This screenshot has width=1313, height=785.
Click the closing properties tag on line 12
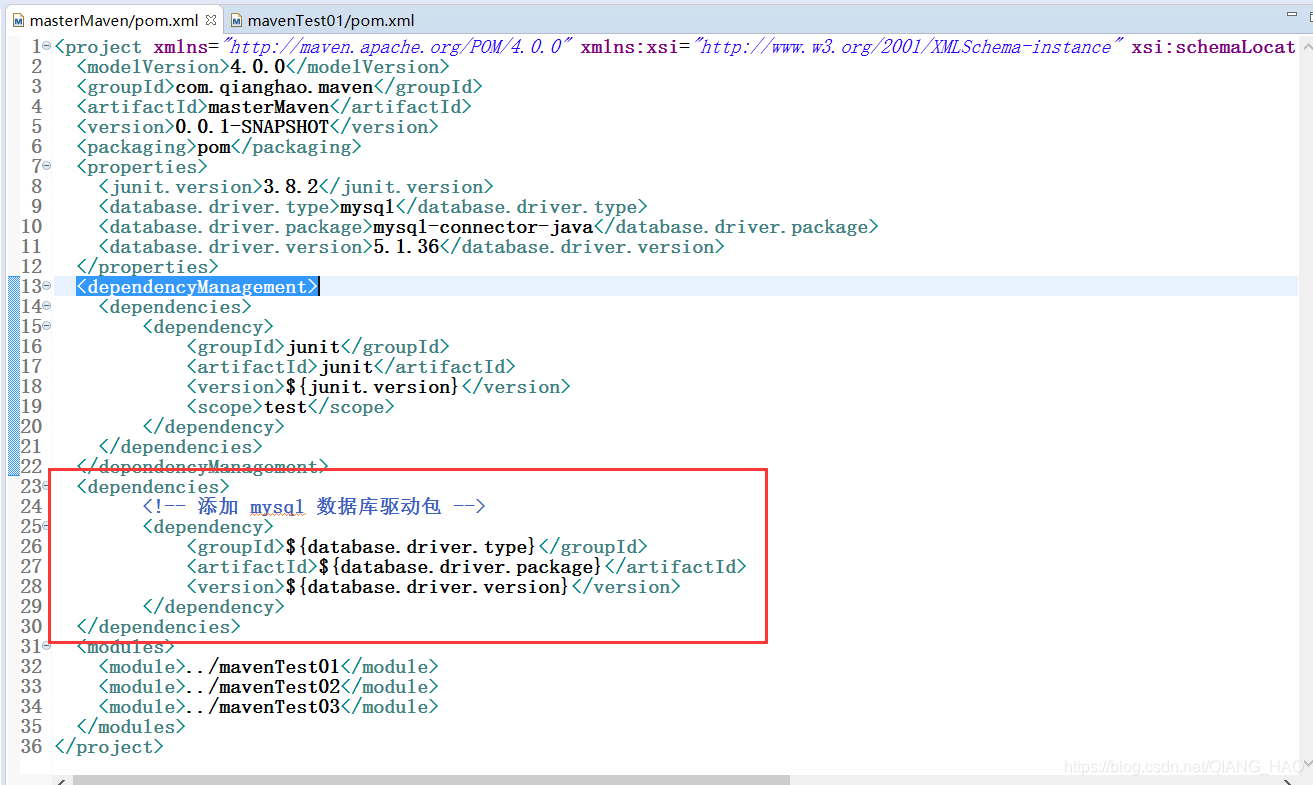point(147,267)
